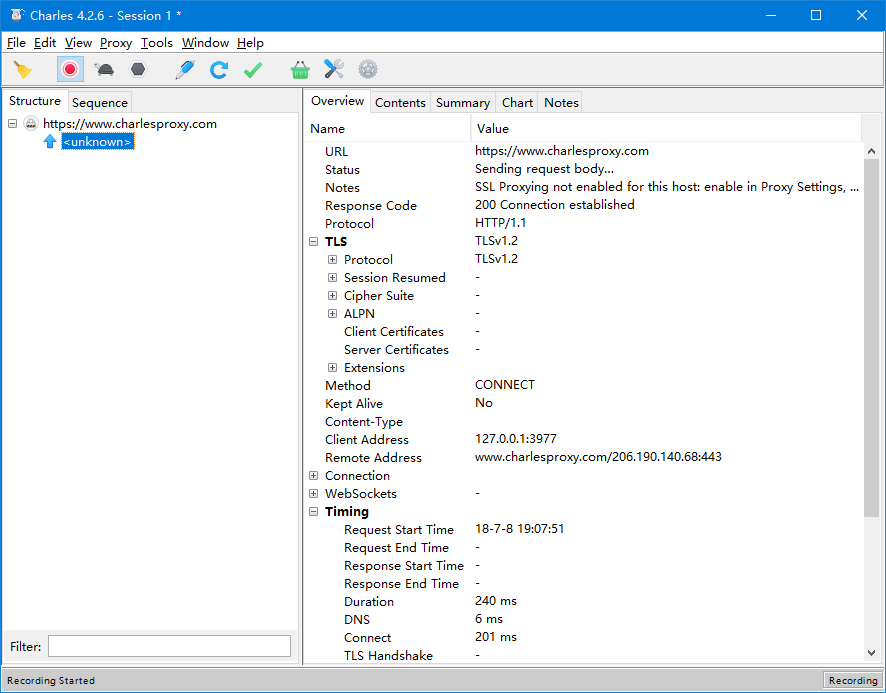Switch to the Contents tab

point(400,102)
